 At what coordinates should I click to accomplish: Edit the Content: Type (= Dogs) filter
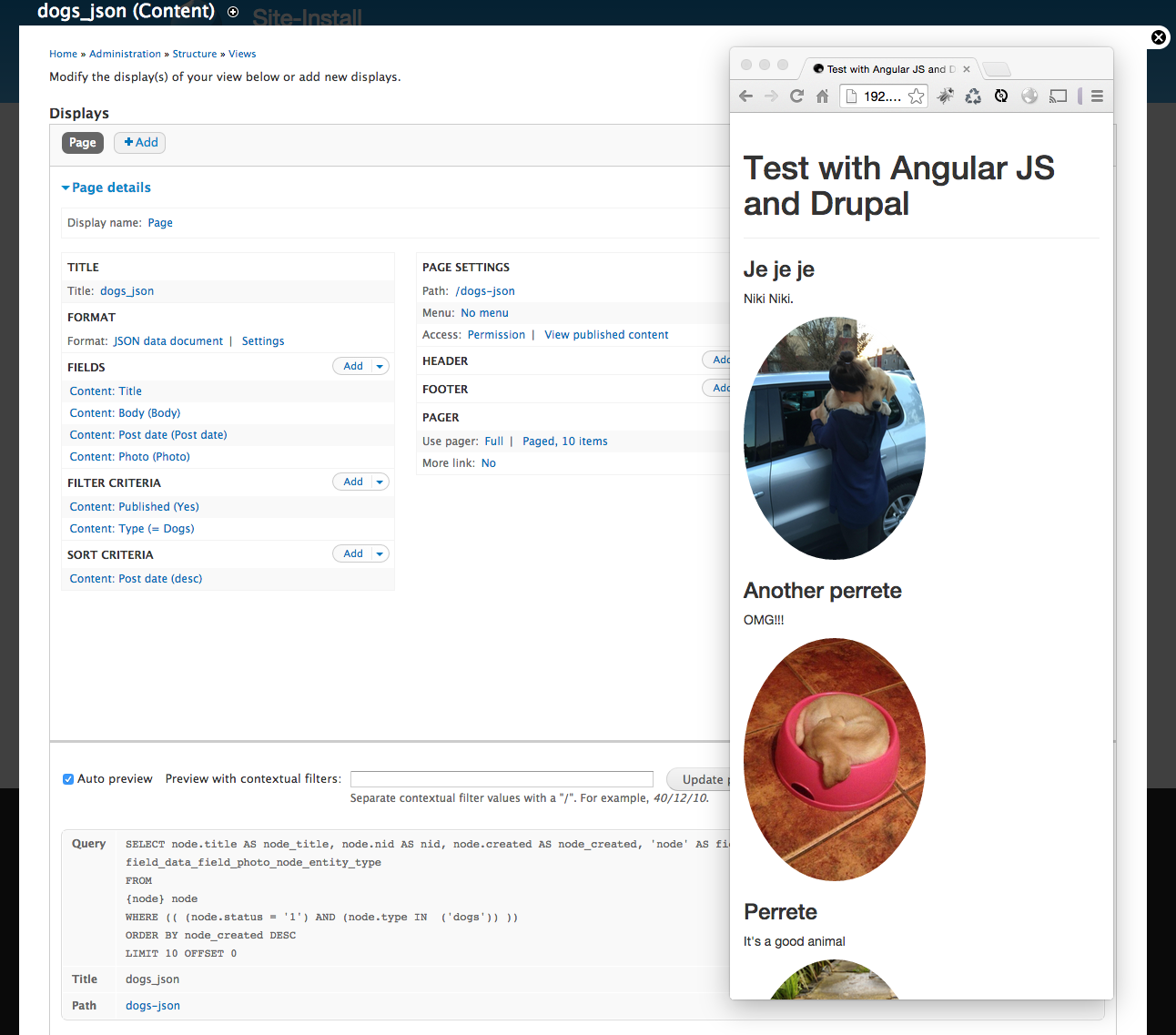[132, 529]
